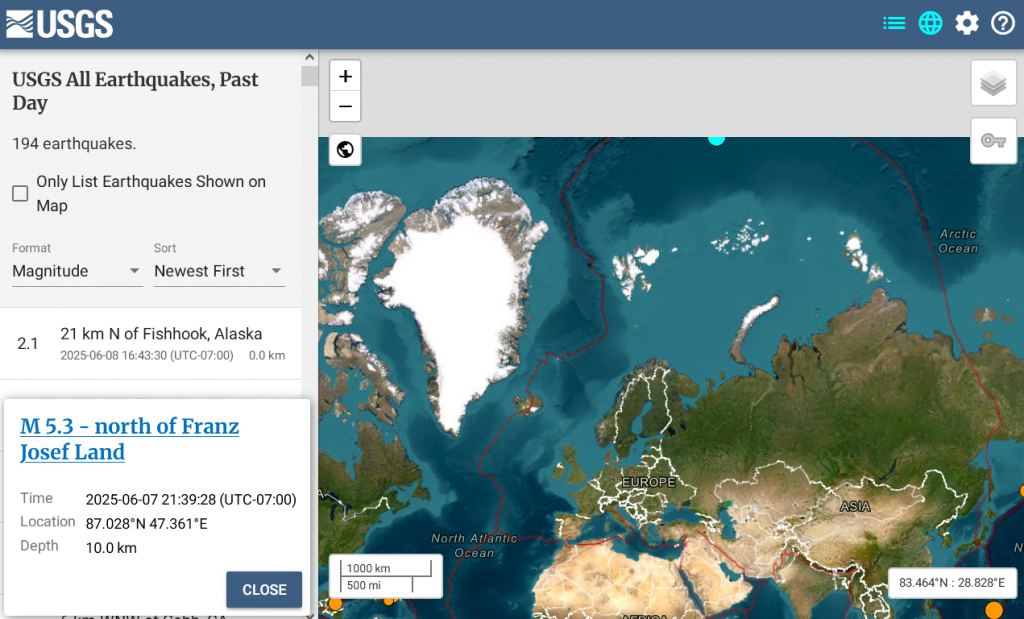Click the popup time 2025-06-07 21:39:28 value
1024x619 pixels.
pos(191,500)
